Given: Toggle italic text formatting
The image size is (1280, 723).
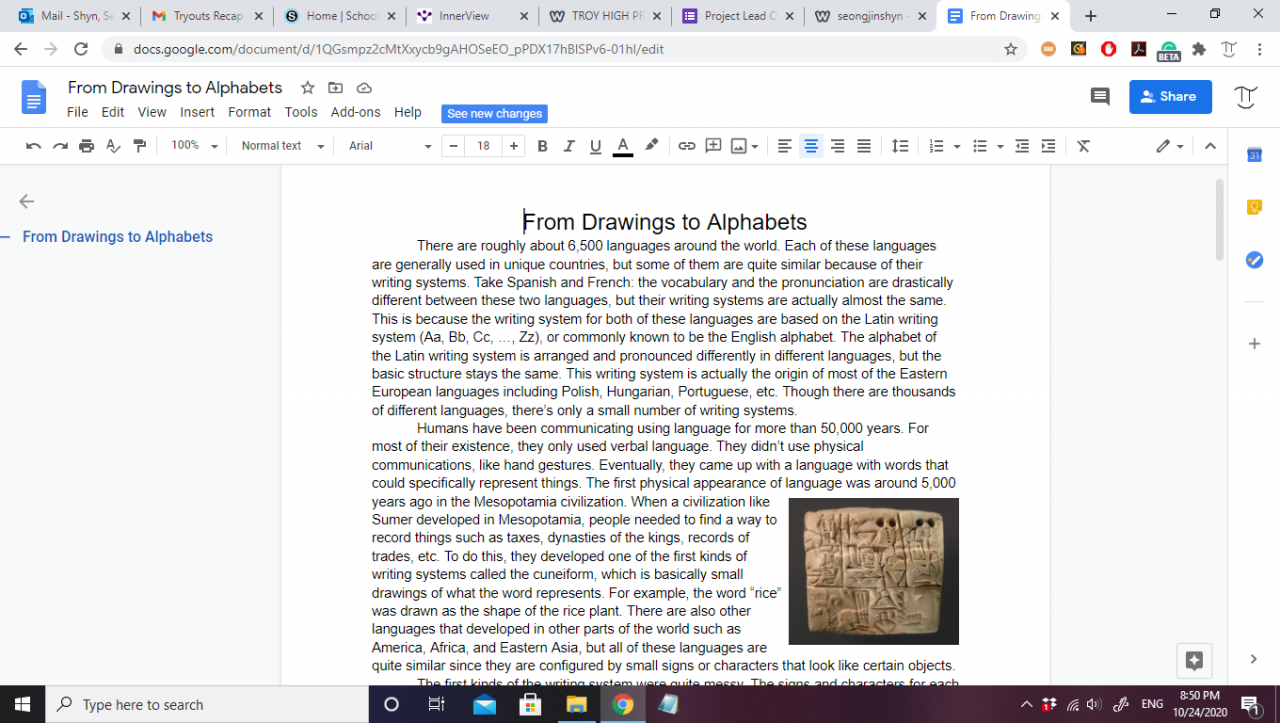Looking at the screenshot, I should [569, 146].
